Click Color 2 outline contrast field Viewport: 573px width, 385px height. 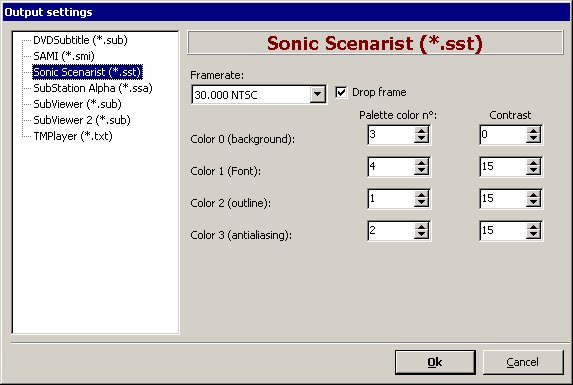(503, 199)
